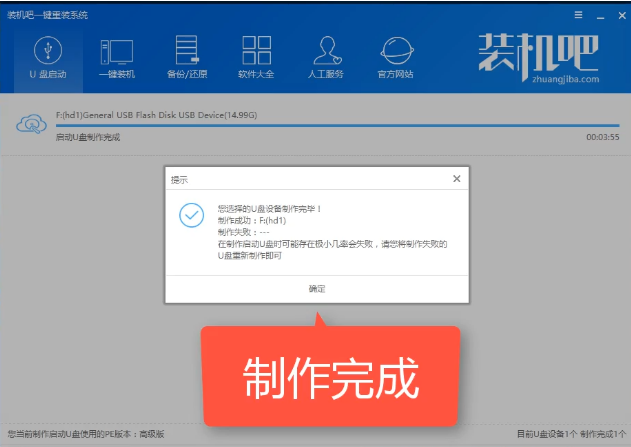Minimize the 装机吧 window
The width and height of the screenshot is (631, 447).
coord(597,15)
